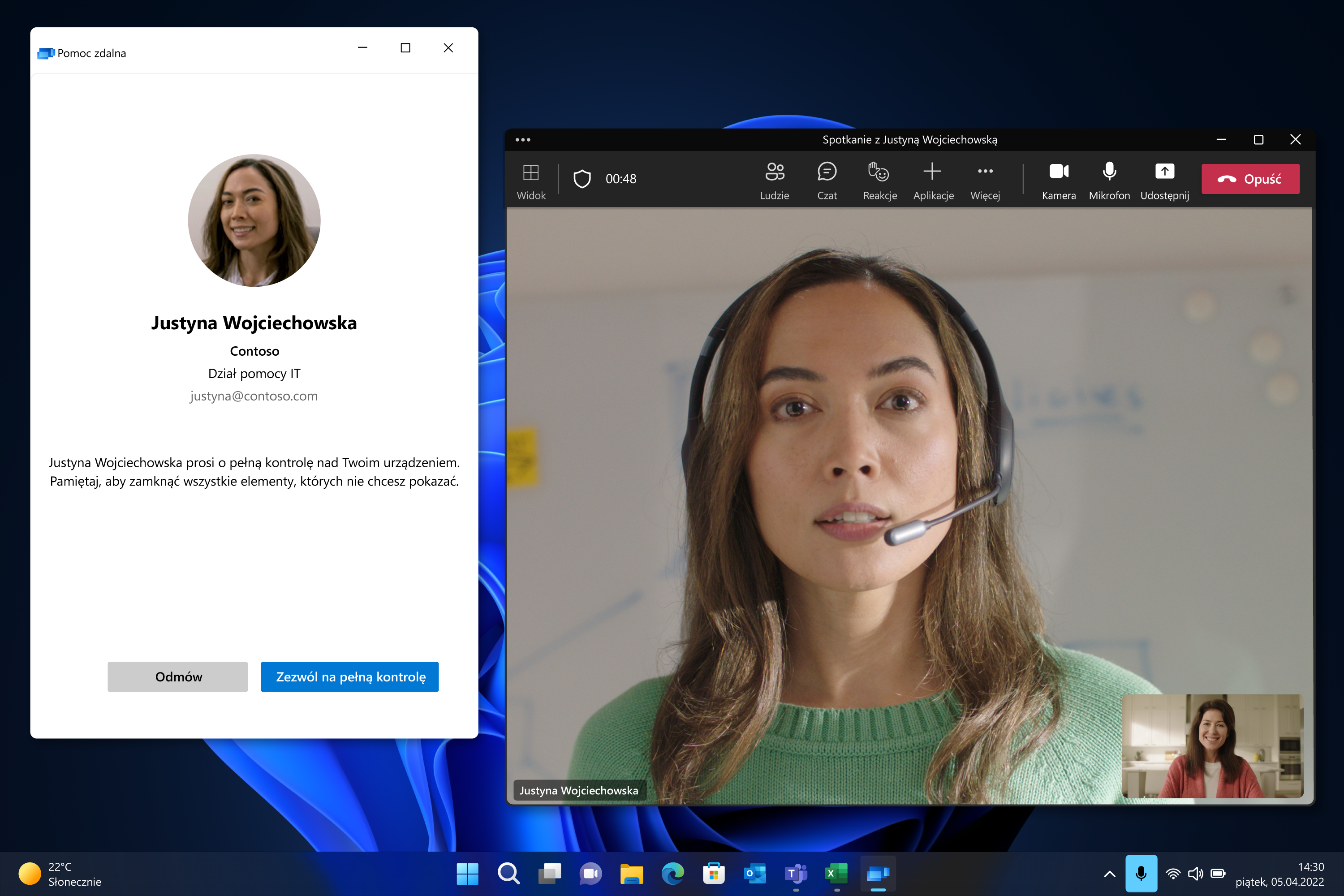The image size is (1344, 896).
Task: Click Zezwól na pełną kontrolę
Action: click(x=349, y=676)
